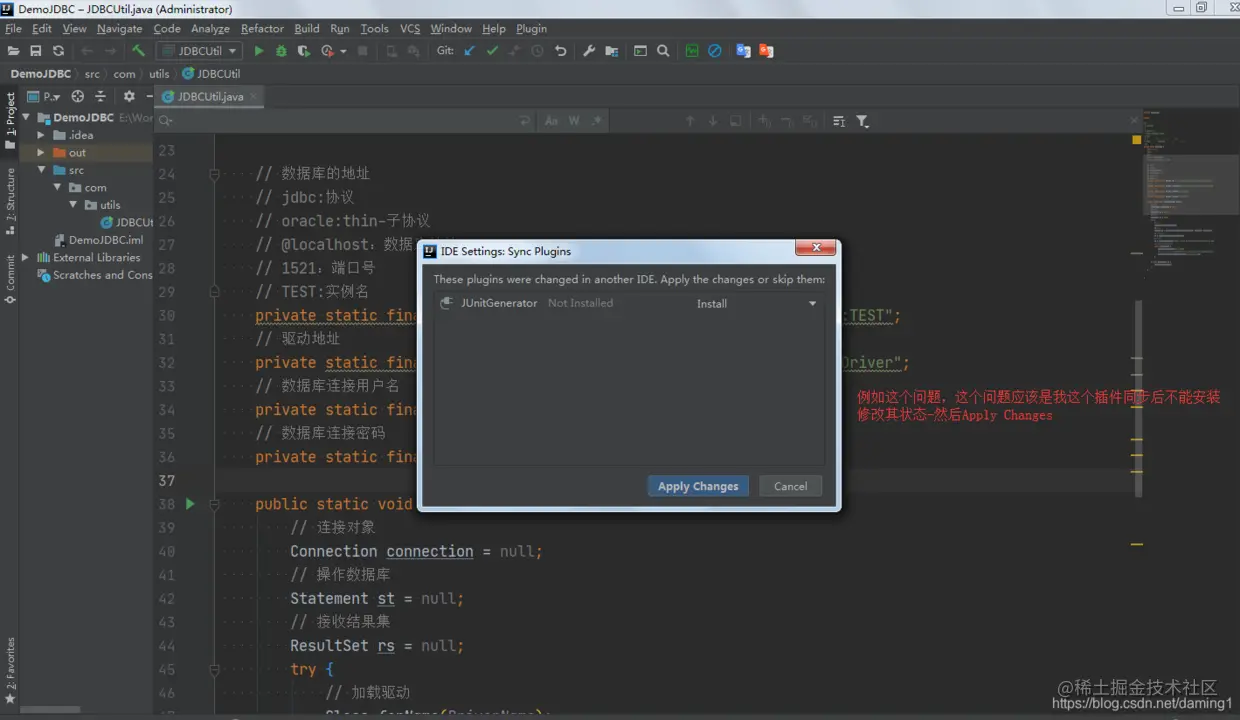
Task: Click utils in the breadcrumb path
Action: click(159, 74)
